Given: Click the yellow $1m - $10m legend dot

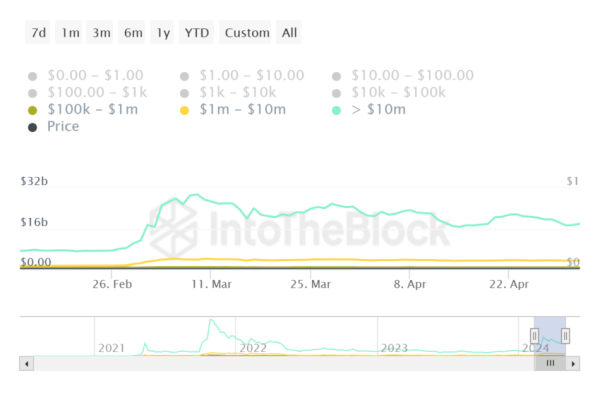Looking at the screenshot, I should click(x=184, y=109).
